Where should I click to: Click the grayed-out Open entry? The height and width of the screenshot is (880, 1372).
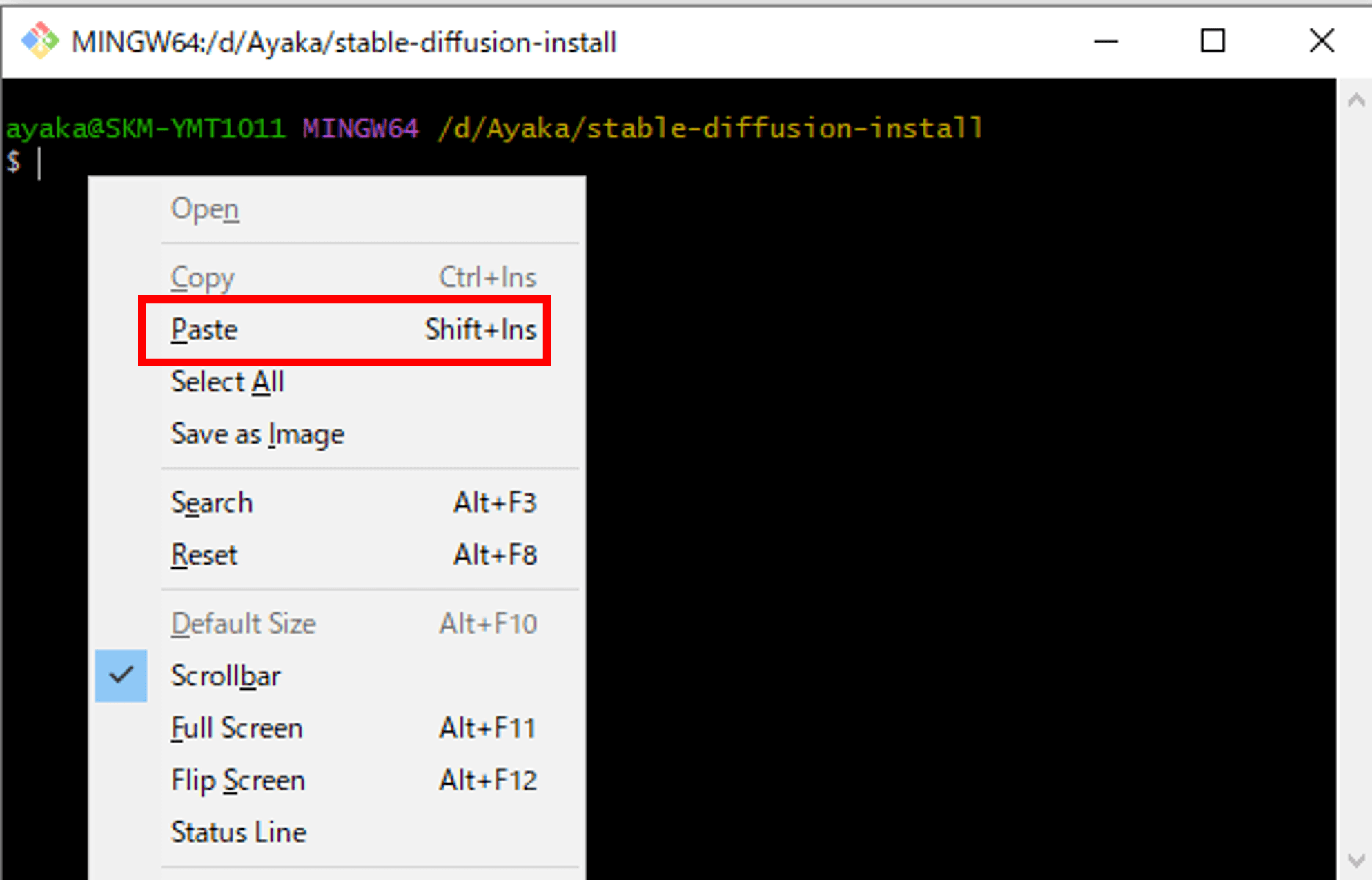click(x=205, y=208)
